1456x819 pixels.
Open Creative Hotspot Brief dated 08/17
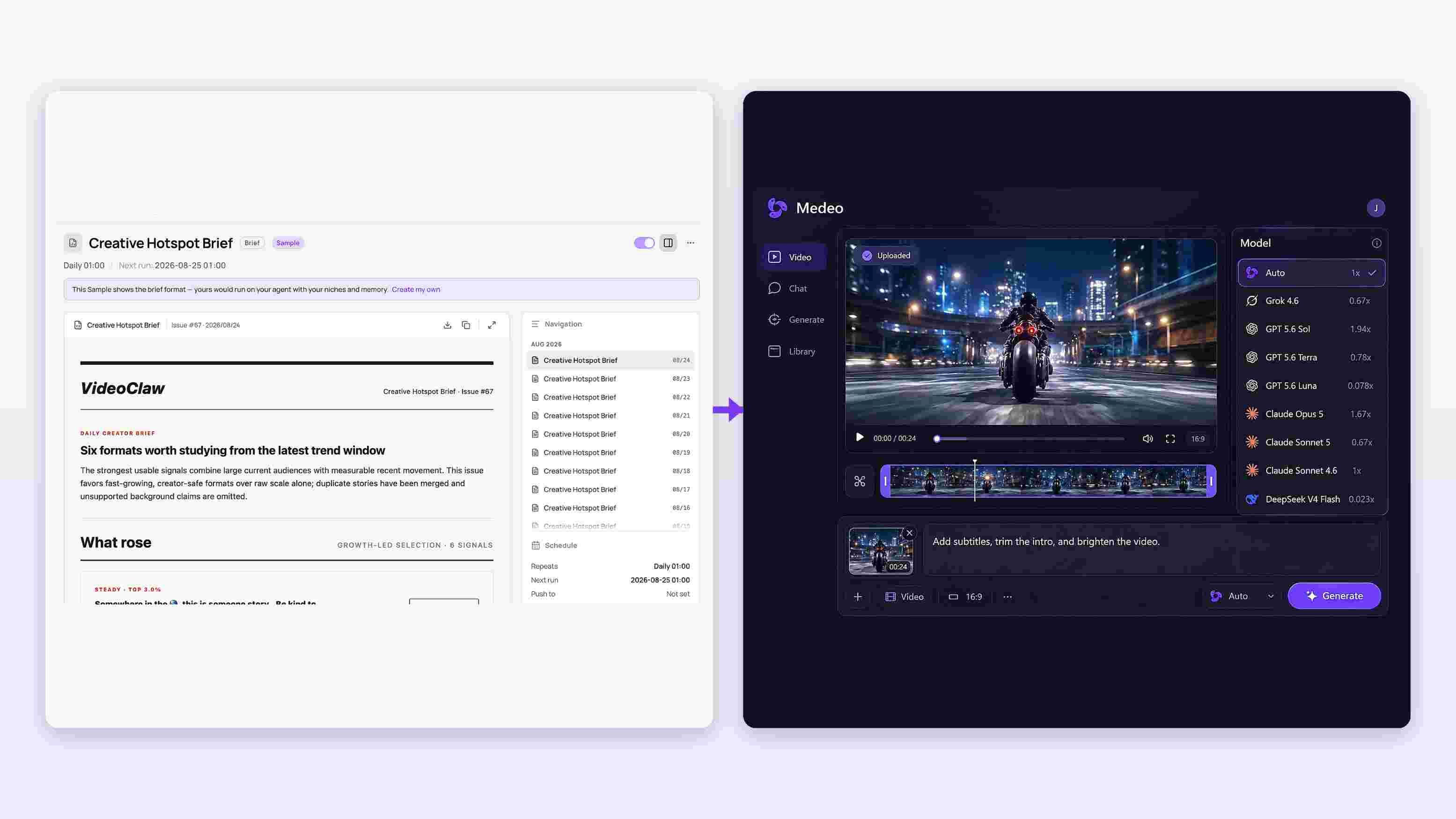pos(610,489)
